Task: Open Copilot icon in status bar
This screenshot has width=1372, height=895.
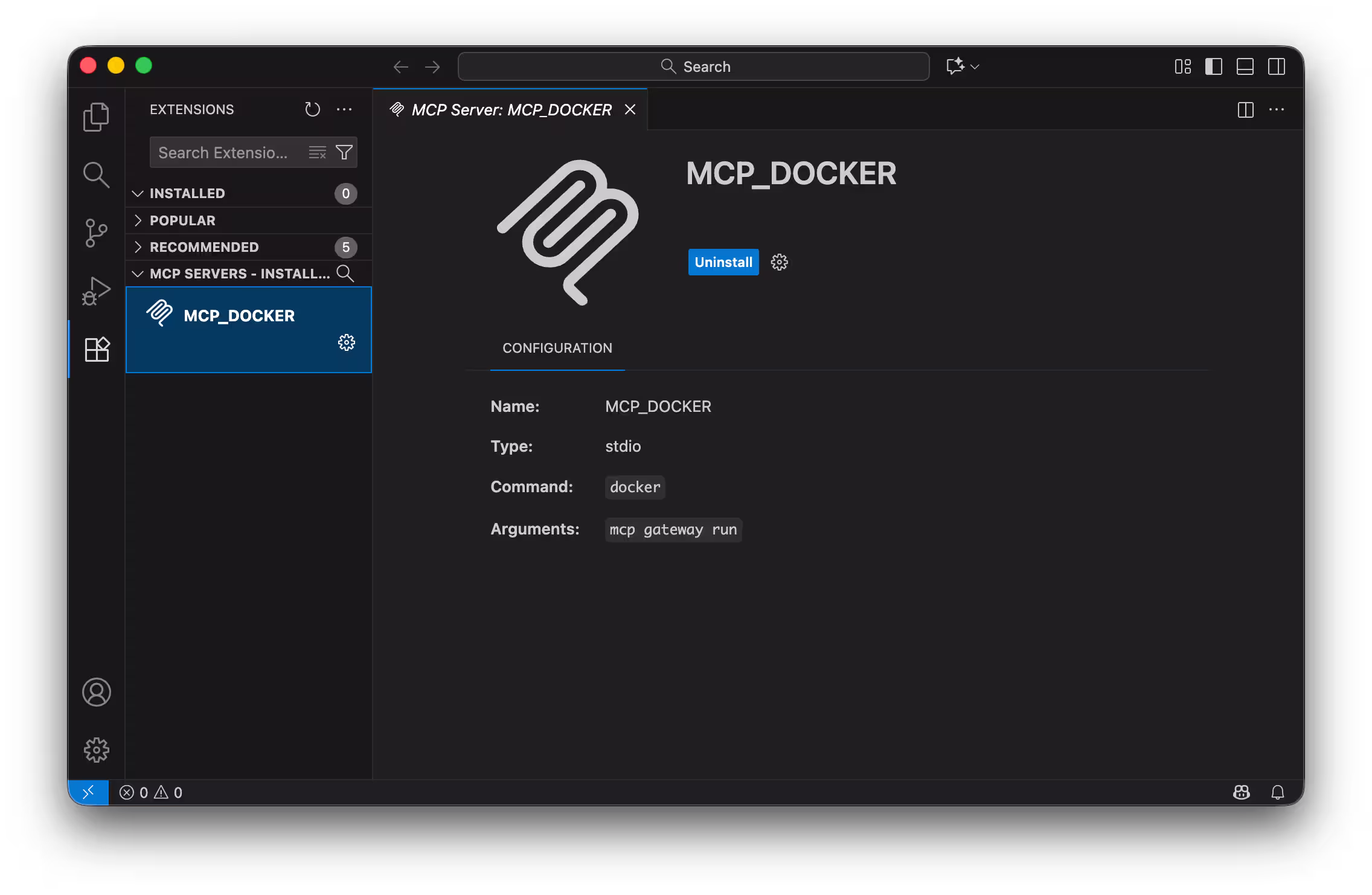Action: click(1242, 792)
